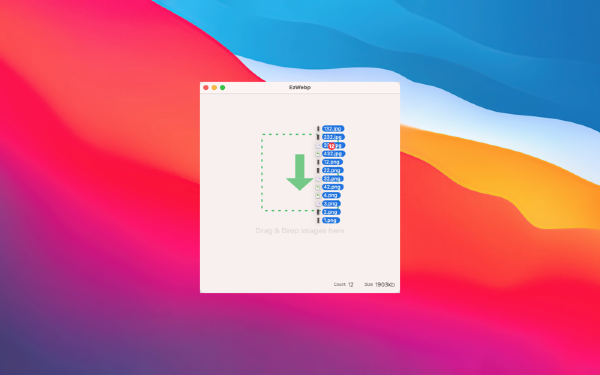The height and width of the screenshot is (375, 600).
Task: Click the Count 12 indicator
Action: pyautogui.click(x=343, y=284)
